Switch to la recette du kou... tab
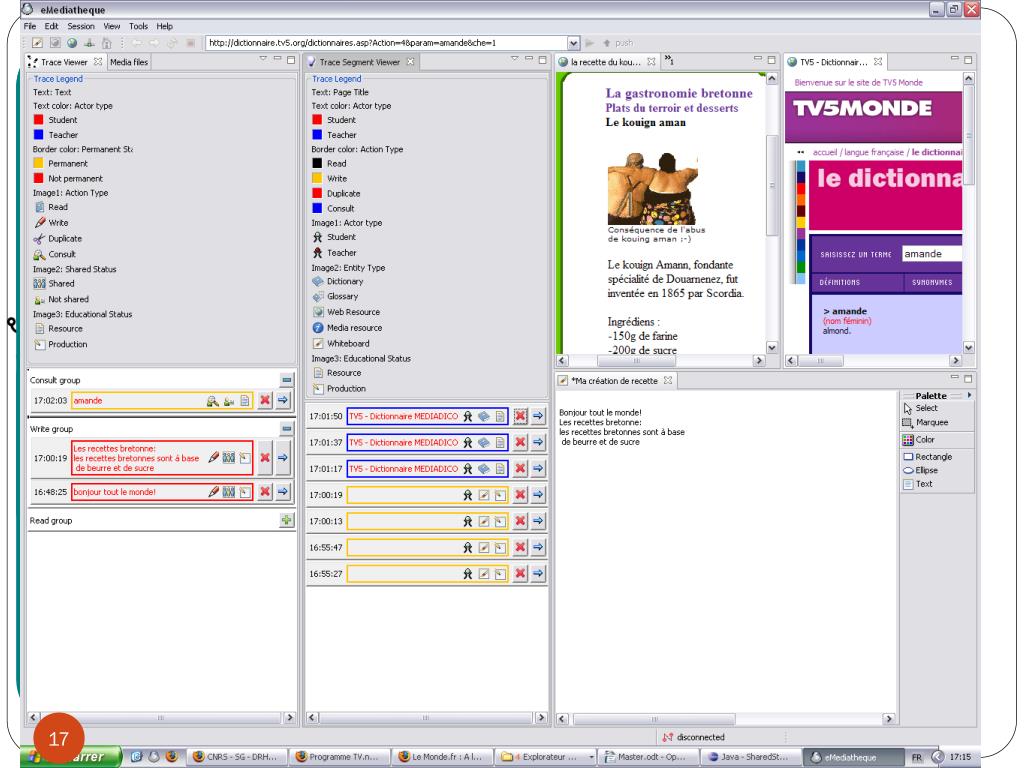 click(606, 62)
